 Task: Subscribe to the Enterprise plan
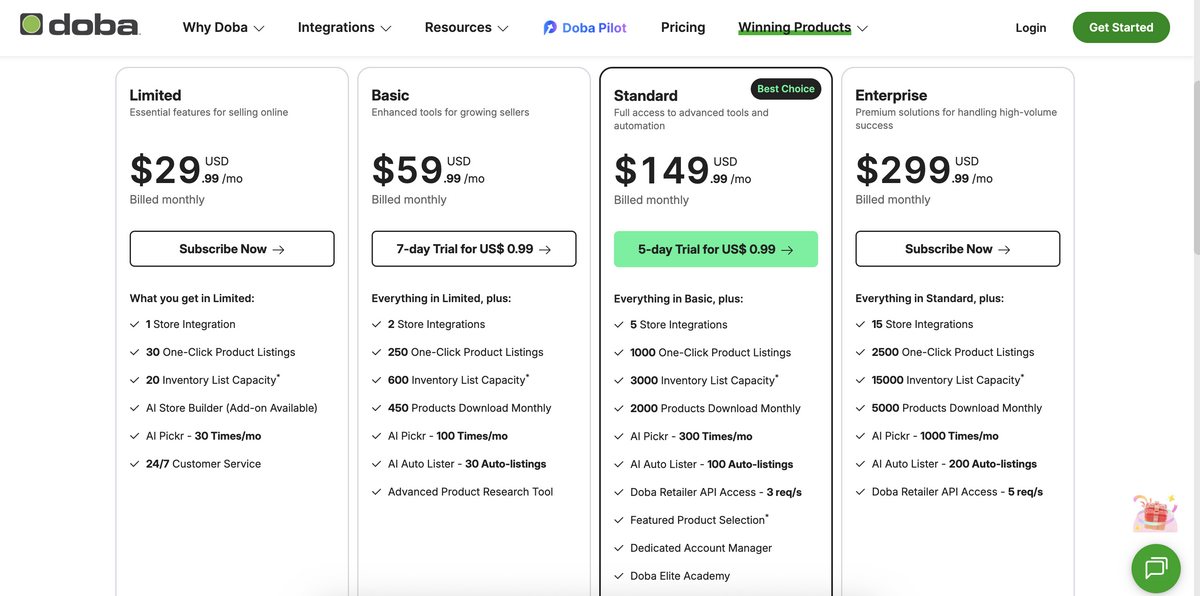(x=958, y=249)
